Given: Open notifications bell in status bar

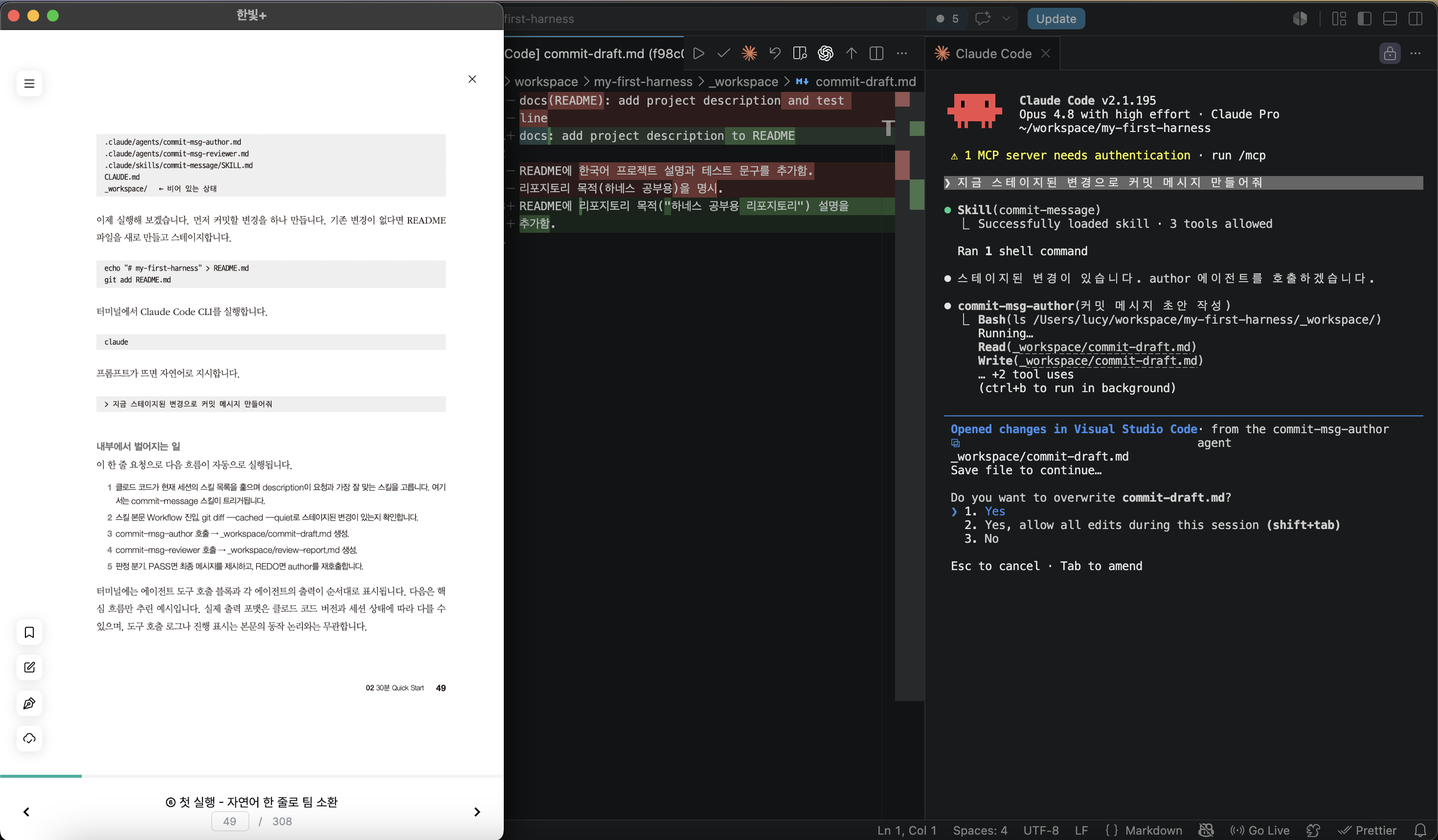Looking at the screenshot, I should (1420, 830).
